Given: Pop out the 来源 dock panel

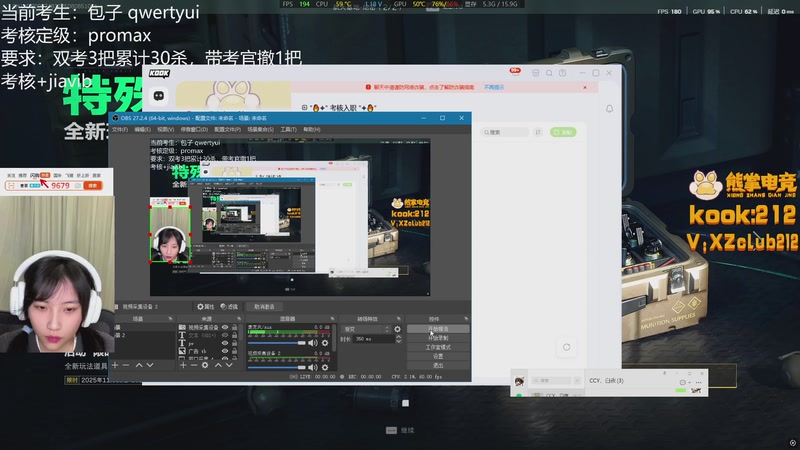Looking at the screenshot, I should pos(239,319).
